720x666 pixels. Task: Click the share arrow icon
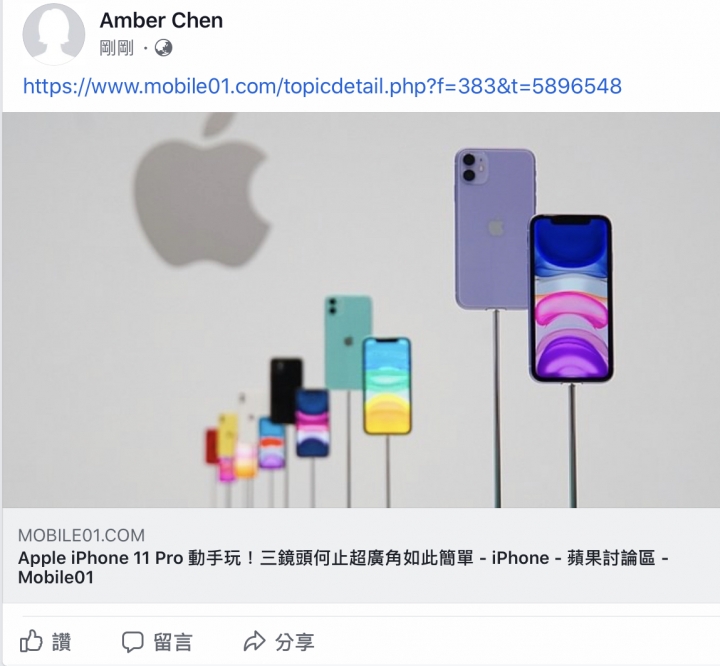tap(254, 642)
